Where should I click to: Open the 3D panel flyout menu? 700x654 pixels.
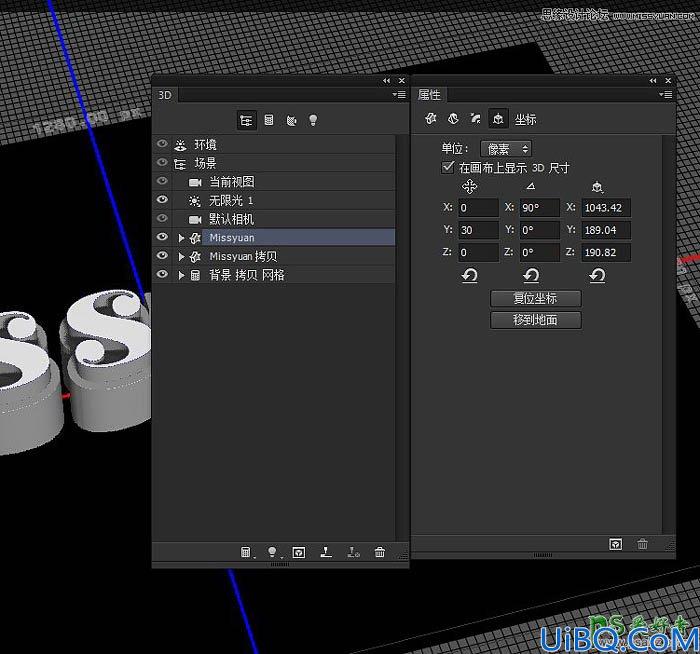tap(399, 95)
